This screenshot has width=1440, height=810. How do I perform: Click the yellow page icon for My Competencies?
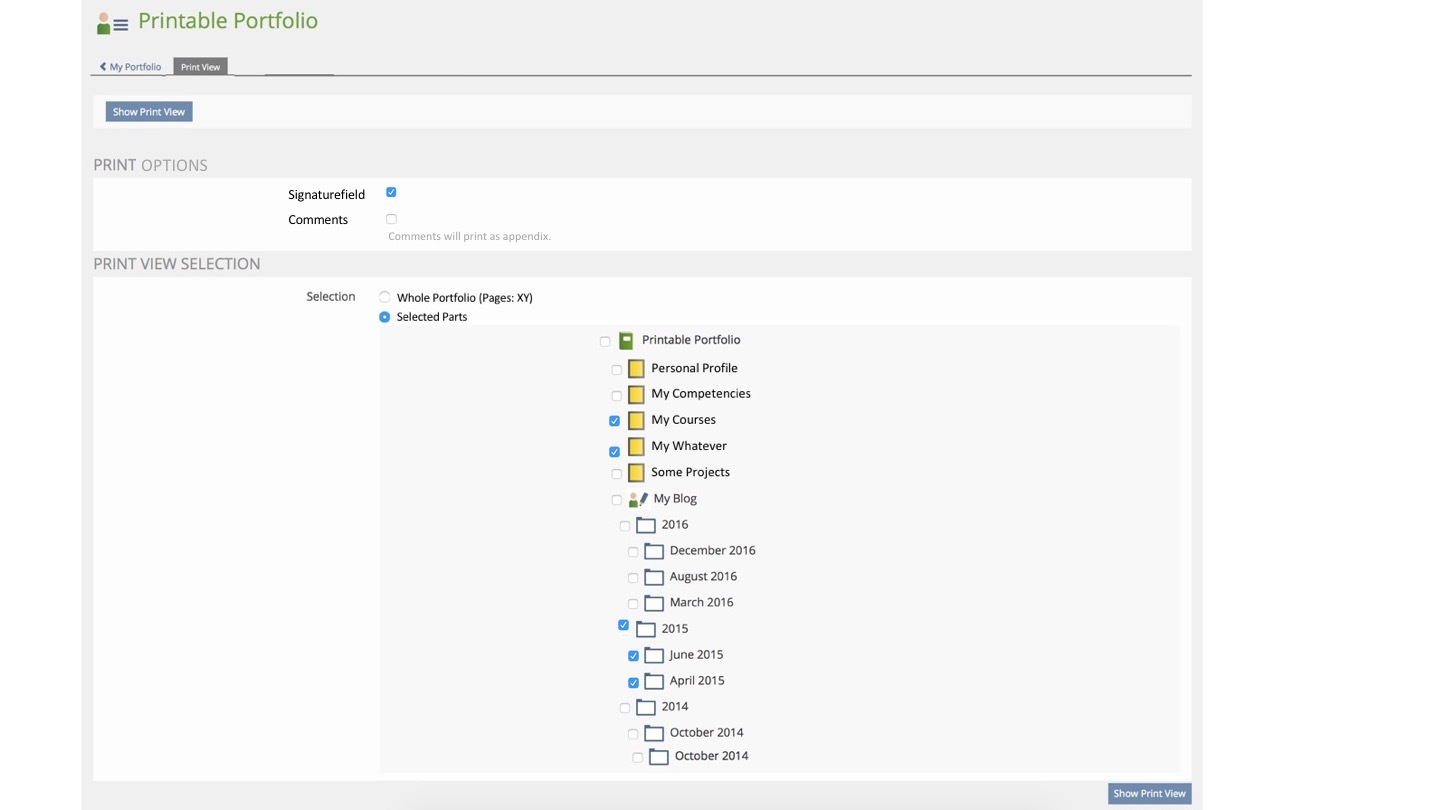click(x=636, y=394)
